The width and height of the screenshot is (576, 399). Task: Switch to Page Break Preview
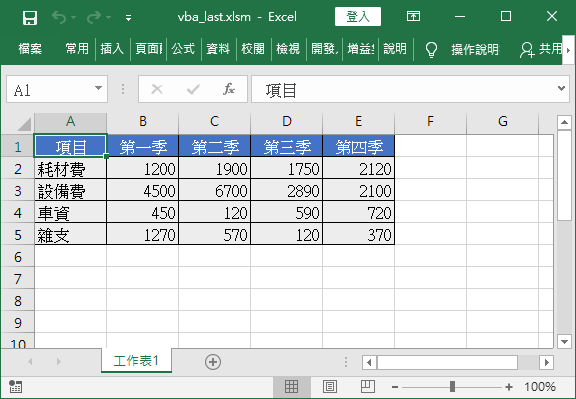(368, 387)
